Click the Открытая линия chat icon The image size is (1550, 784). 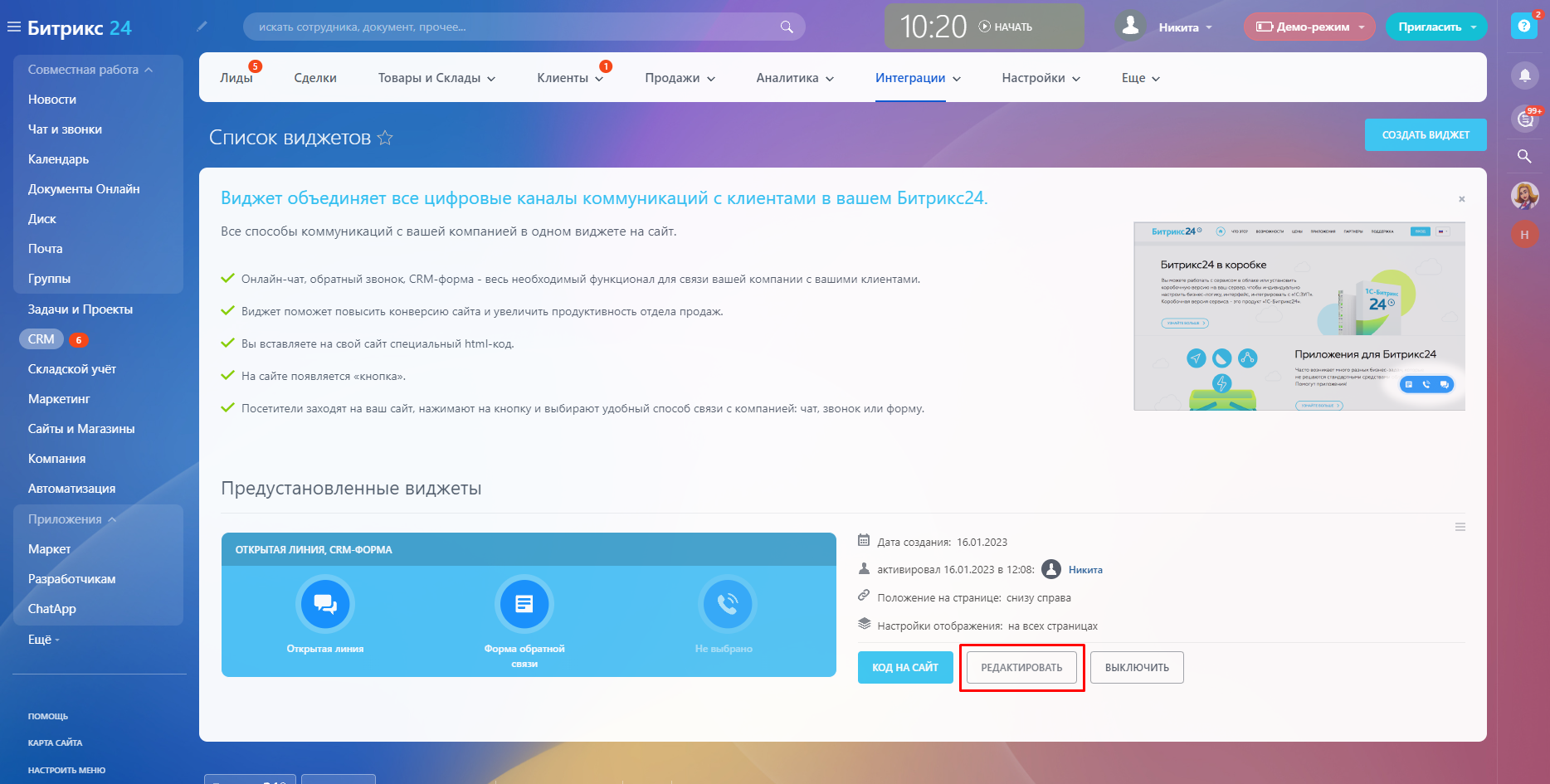325,604
